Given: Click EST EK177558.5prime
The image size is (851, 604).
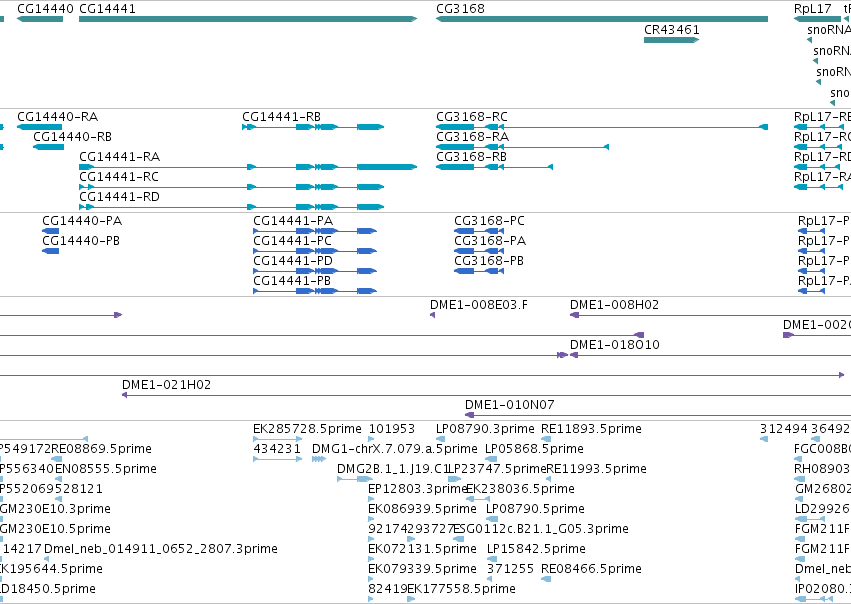Looking at the screenshot, I should tap(461, 589).
